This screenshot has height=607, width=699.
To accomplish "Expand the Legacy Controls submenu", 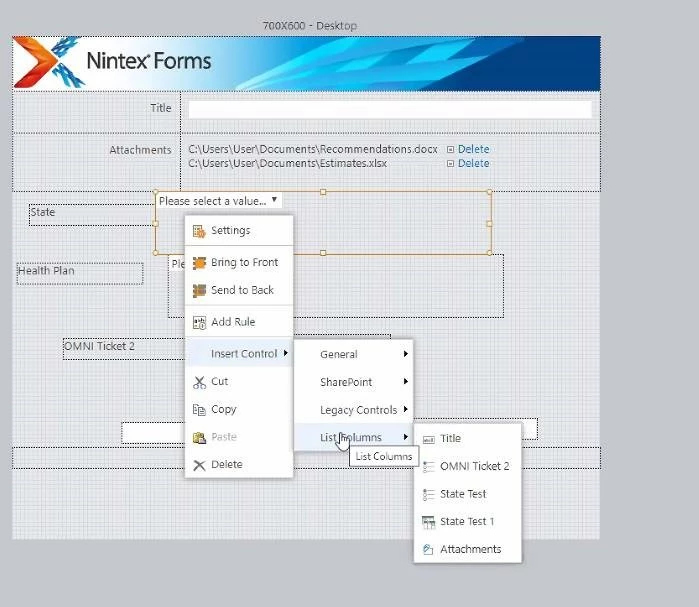I will (354, 410).
